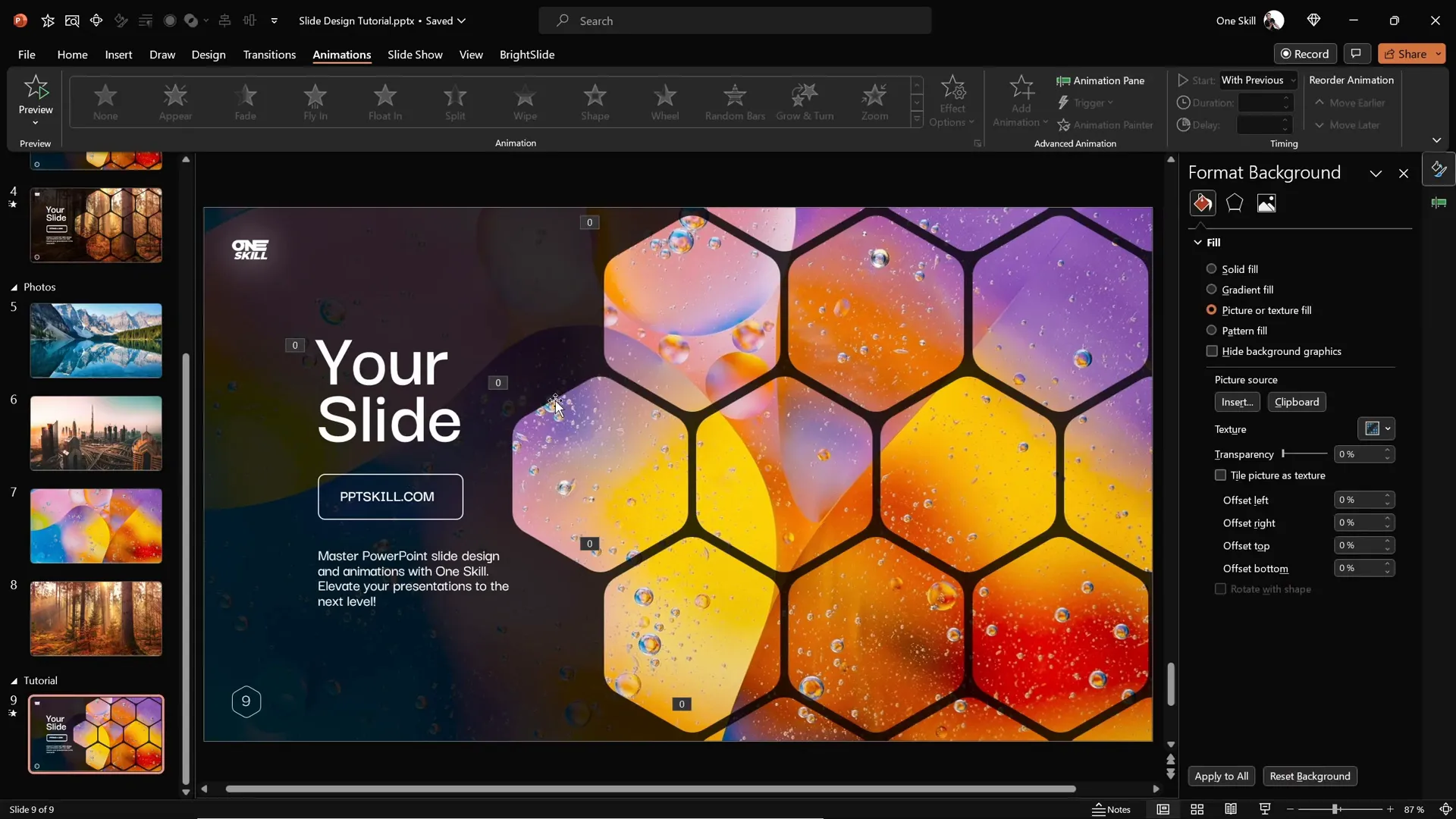1456x819 pixels.
Task: Click the Clipboard picture source button
Action: [1297, 402]
